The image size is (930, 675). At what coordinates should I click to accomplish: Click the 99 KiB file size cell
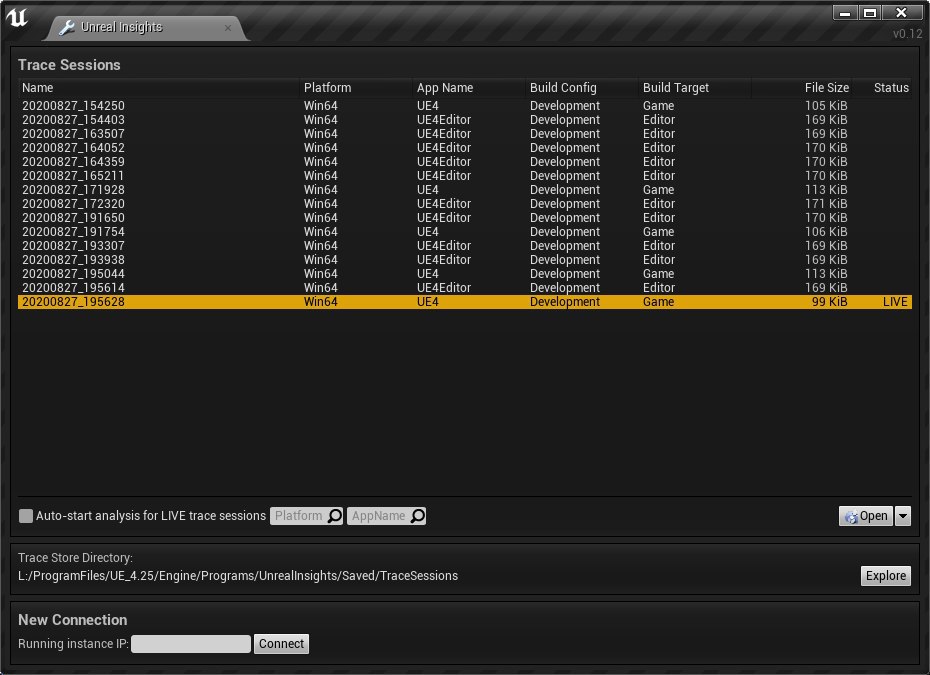[x=829, y=302]
